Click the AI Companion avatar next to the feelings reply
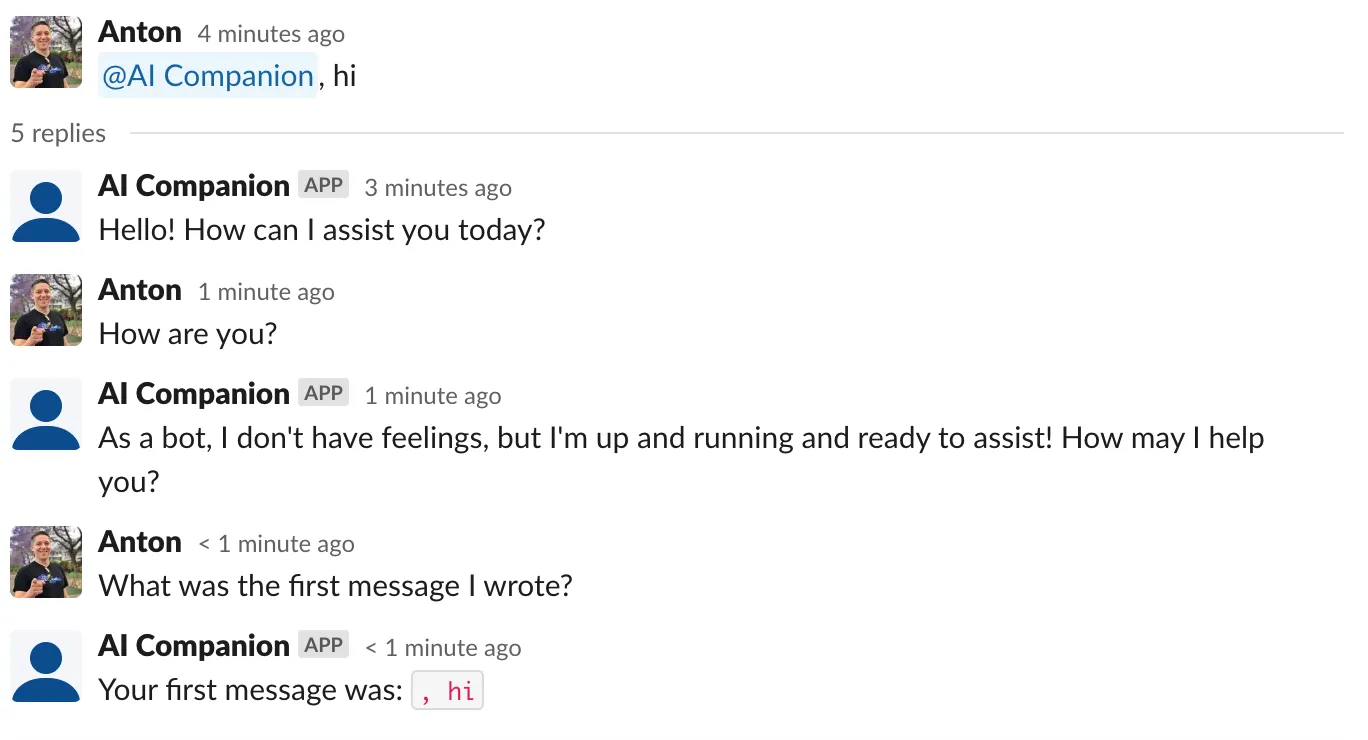The width and height of the screenshot is (1368, 740). pos(46,415)
